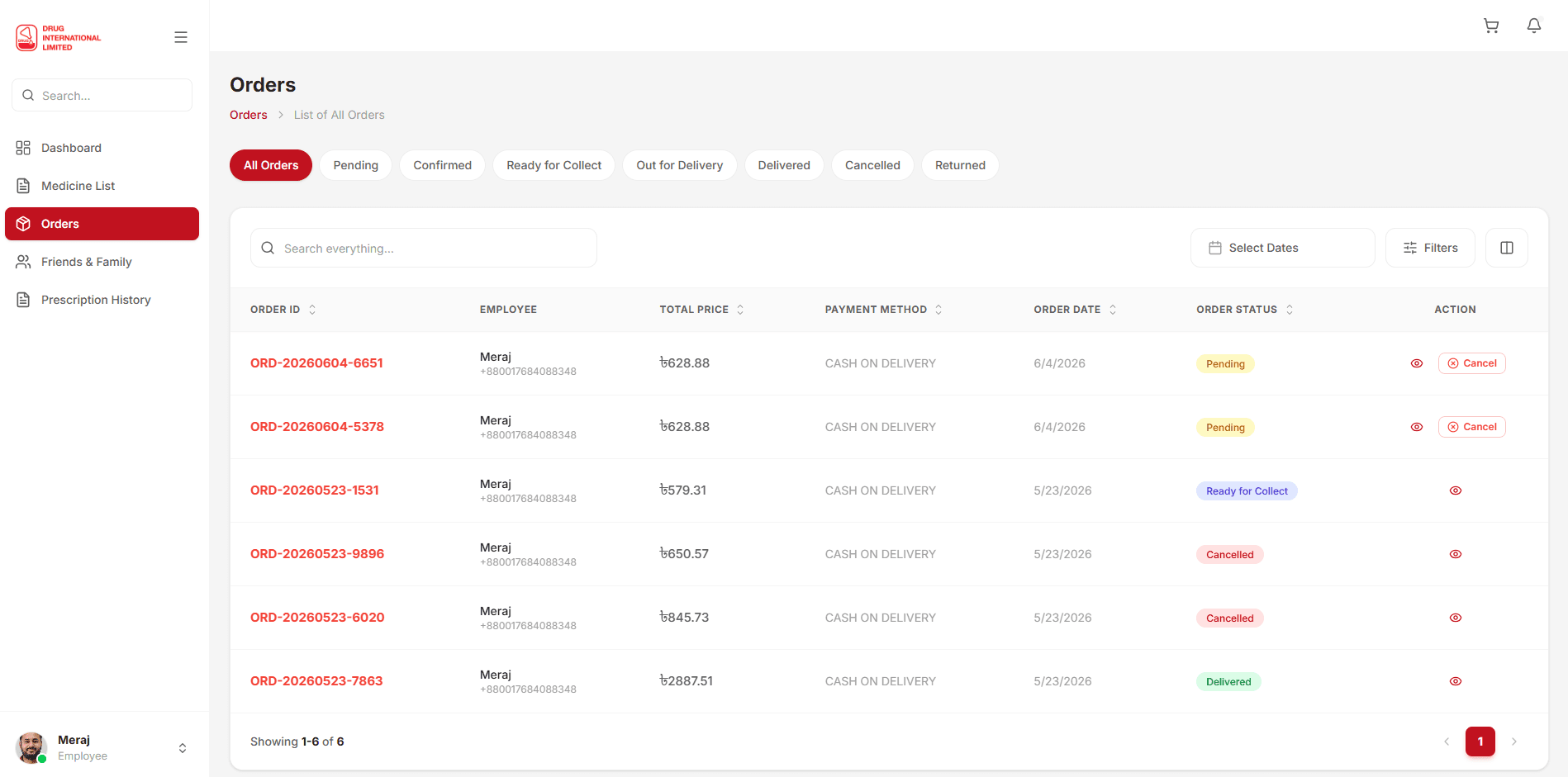Click the Pending badge for ORD-20260604-6651
The width and height of the screenshot is (1568, 777).
[1225, 364]
